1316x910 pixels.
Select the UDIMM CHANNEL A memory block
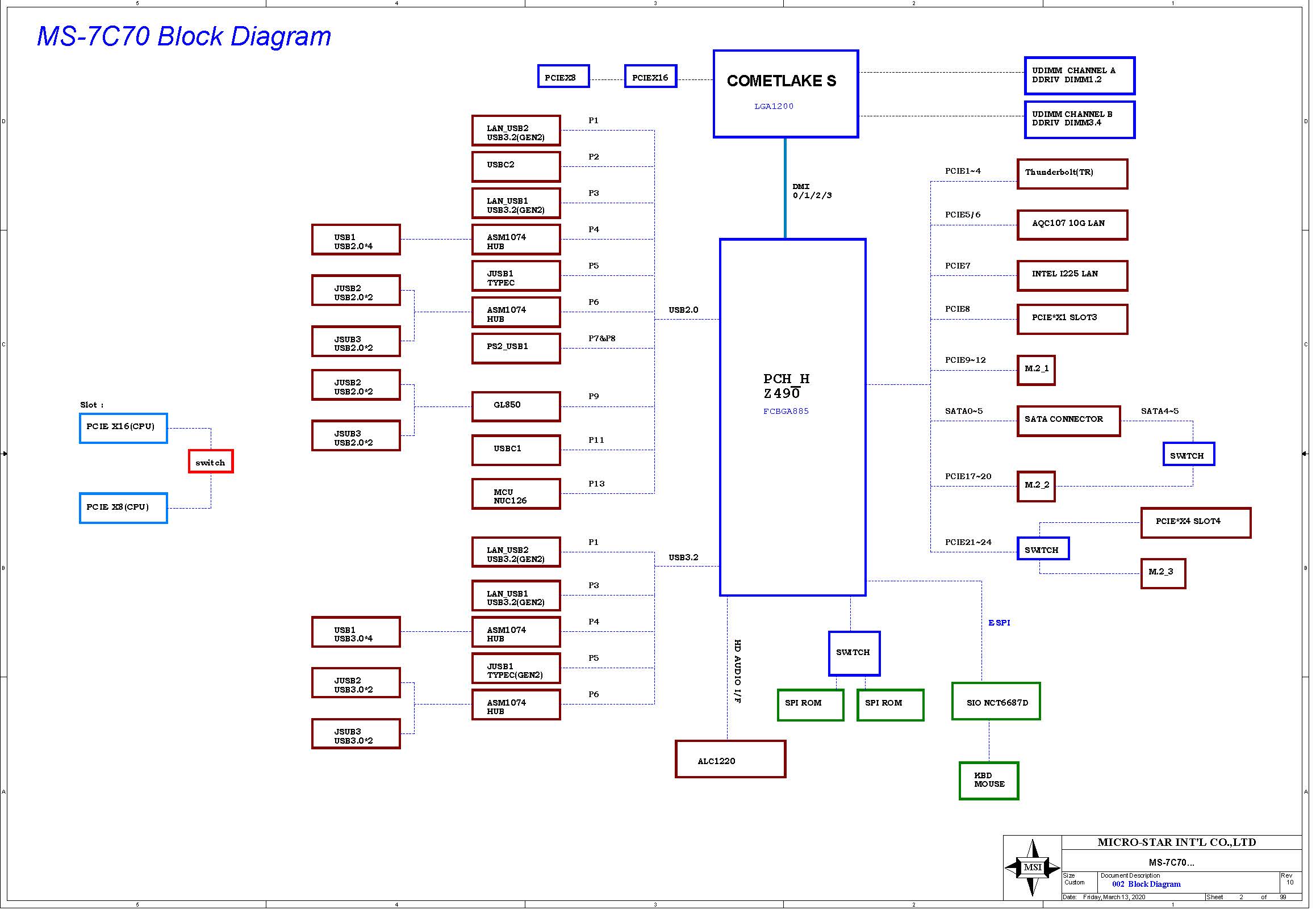pos(1079,76)
